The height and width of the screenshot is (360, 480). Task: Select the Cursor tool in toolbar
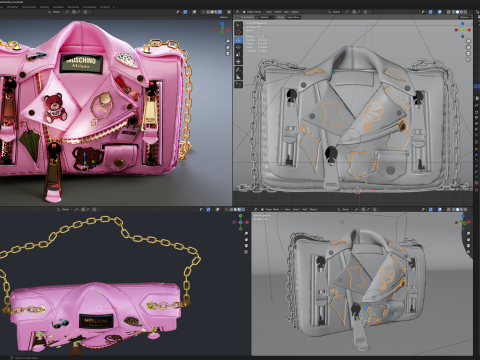[x=238, y=32]
